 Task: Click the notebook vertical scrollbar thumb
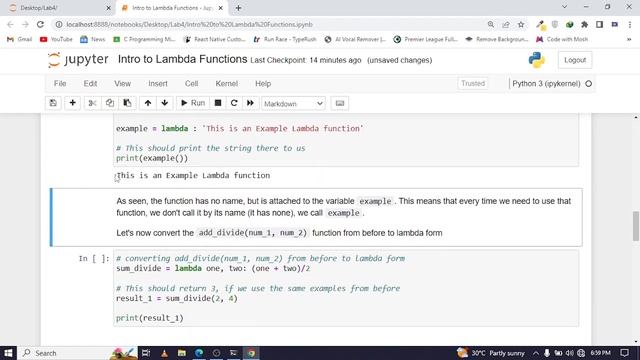(x=636, y=226)
